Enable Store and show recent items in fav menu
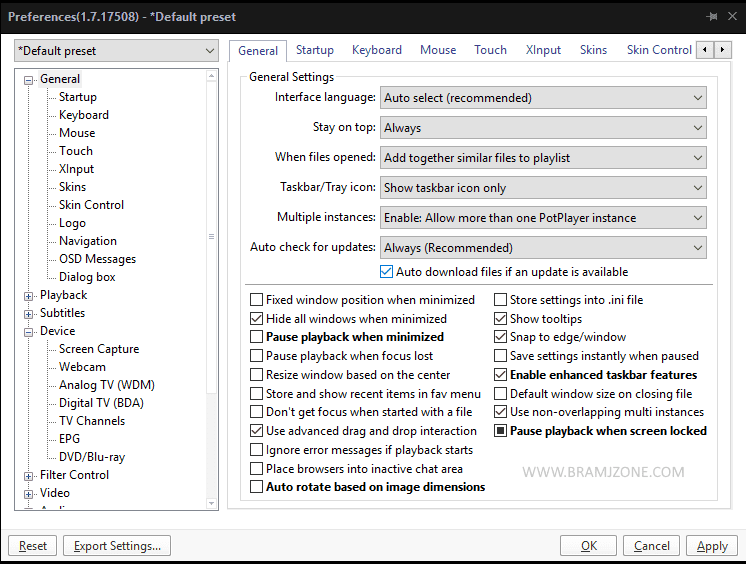746x564 pixels. point(256,394)
